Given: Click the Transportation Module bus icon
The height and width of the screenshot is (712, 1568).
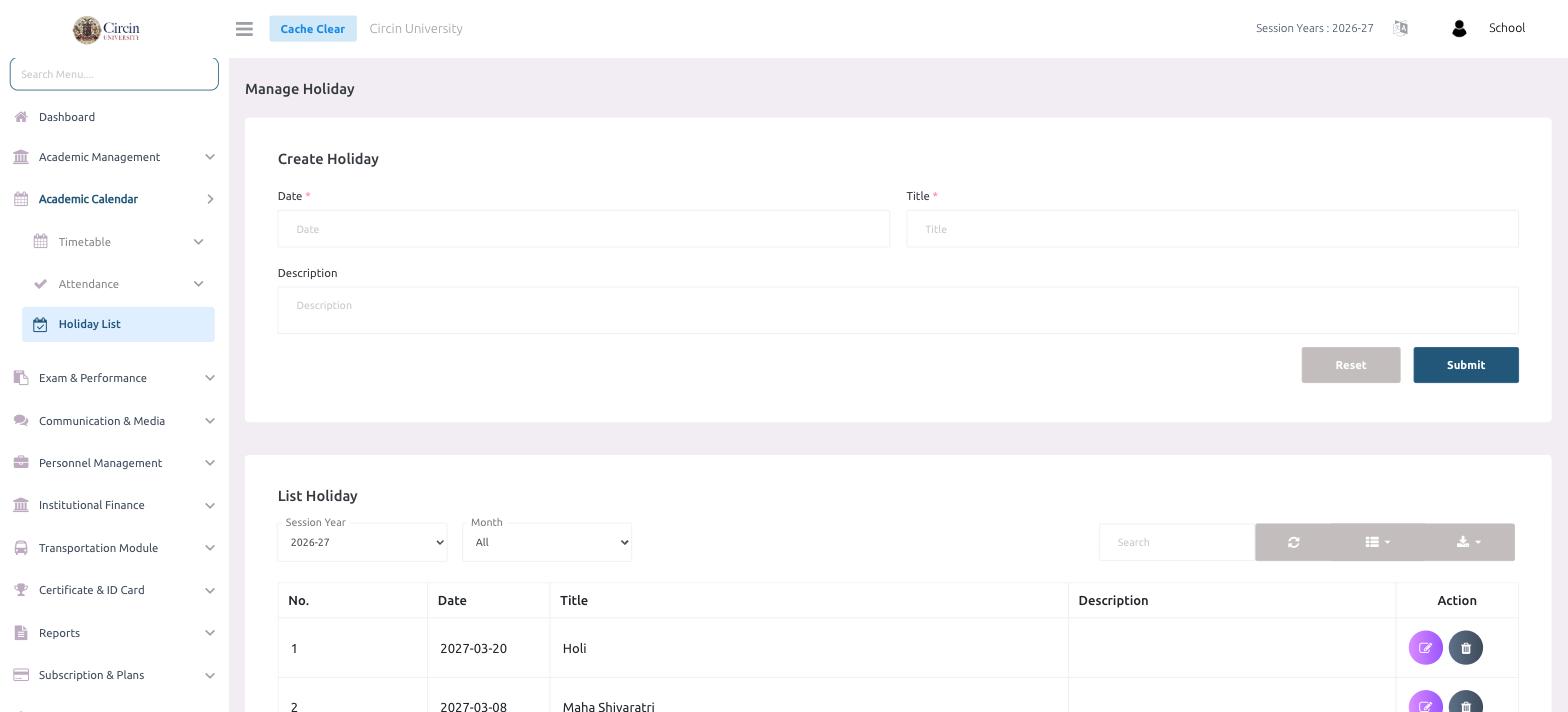Looking at the screenshot, I should [x=21, y=548].
